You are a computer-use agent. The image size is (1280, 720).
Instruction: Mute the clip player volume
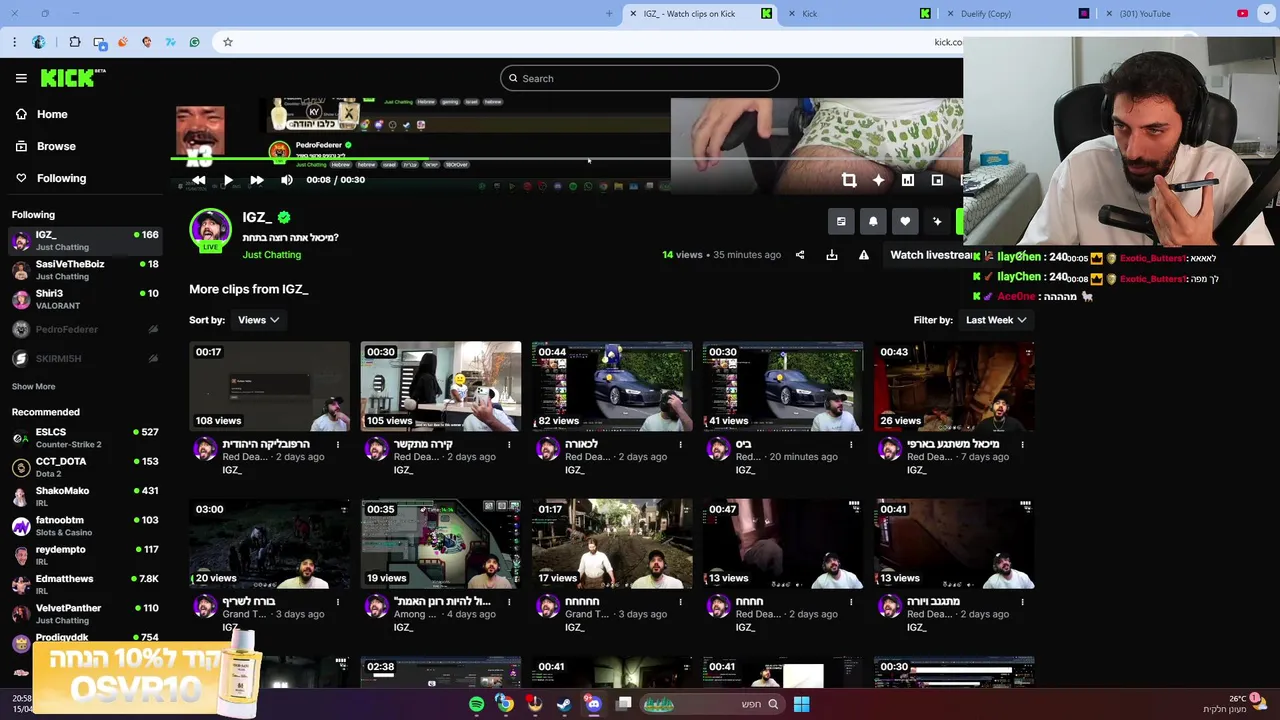287,180
